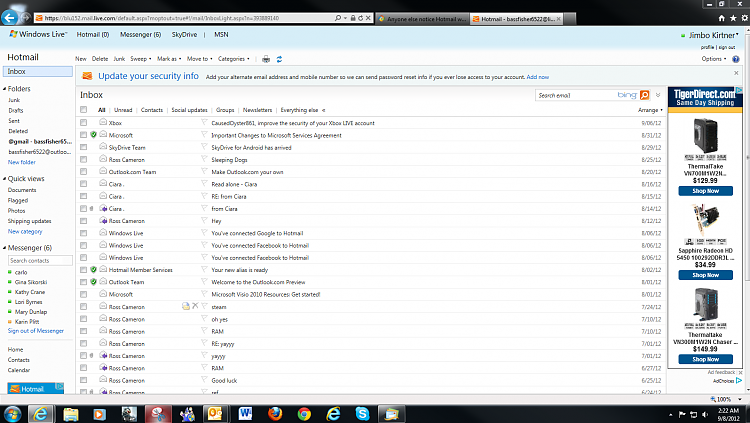
Task: Click the volume speaker icon in system tray
Action: (x=705, y=414)
